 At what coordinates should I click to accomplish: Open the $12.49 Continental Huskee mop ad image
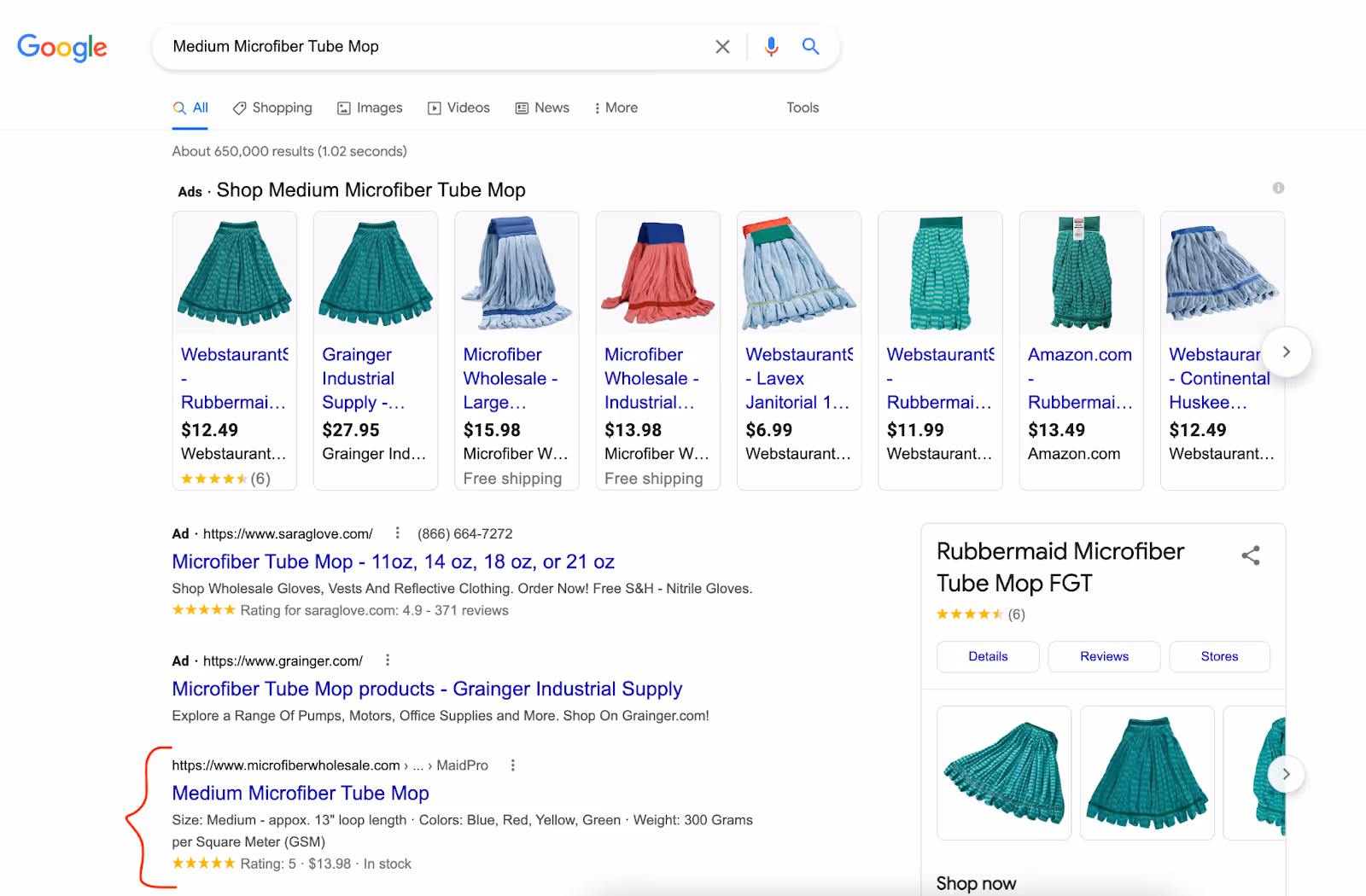click(x=1223, y=273)
